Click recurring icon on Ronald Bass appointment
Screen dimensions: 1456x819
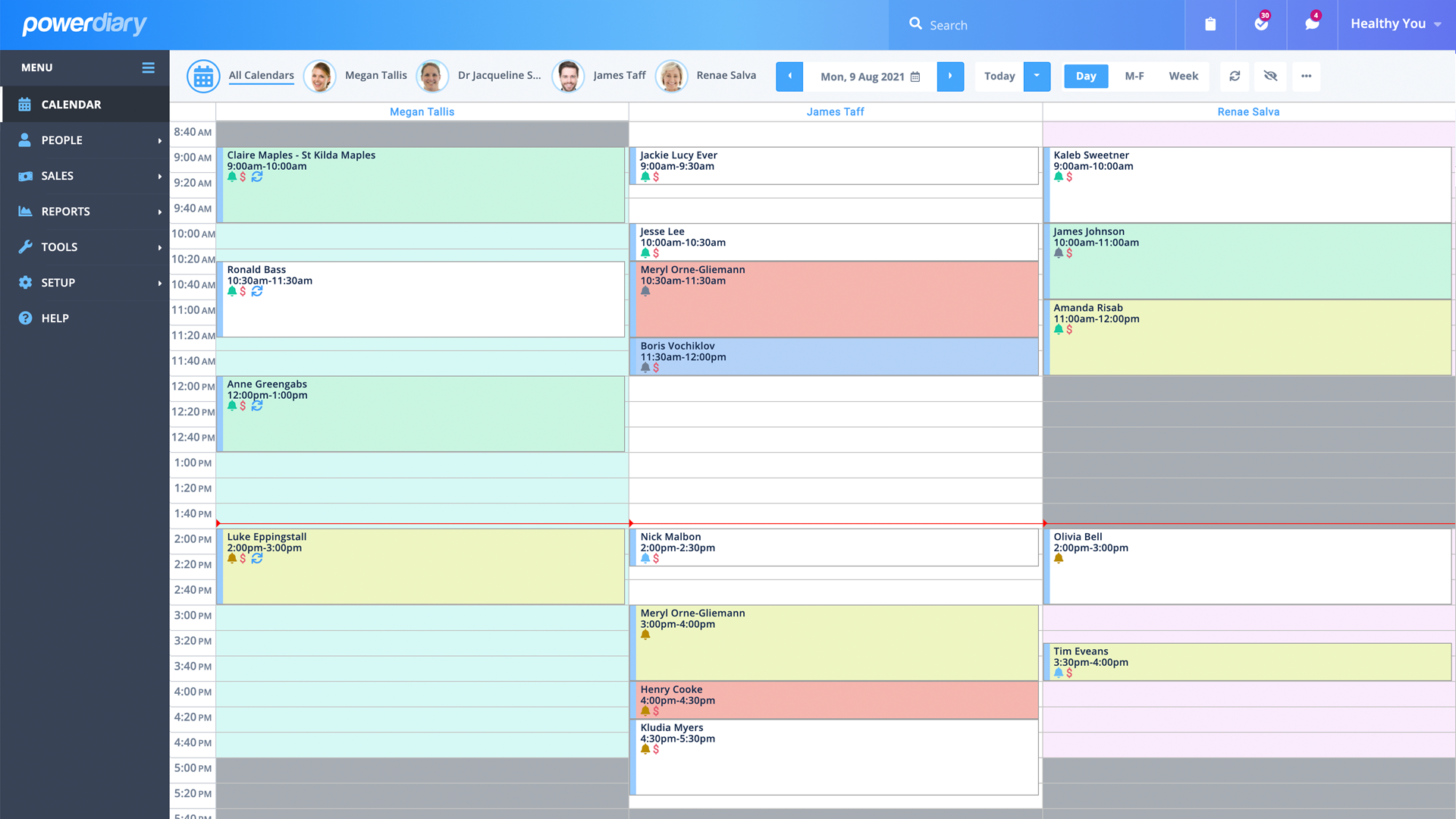pos(257,291)
